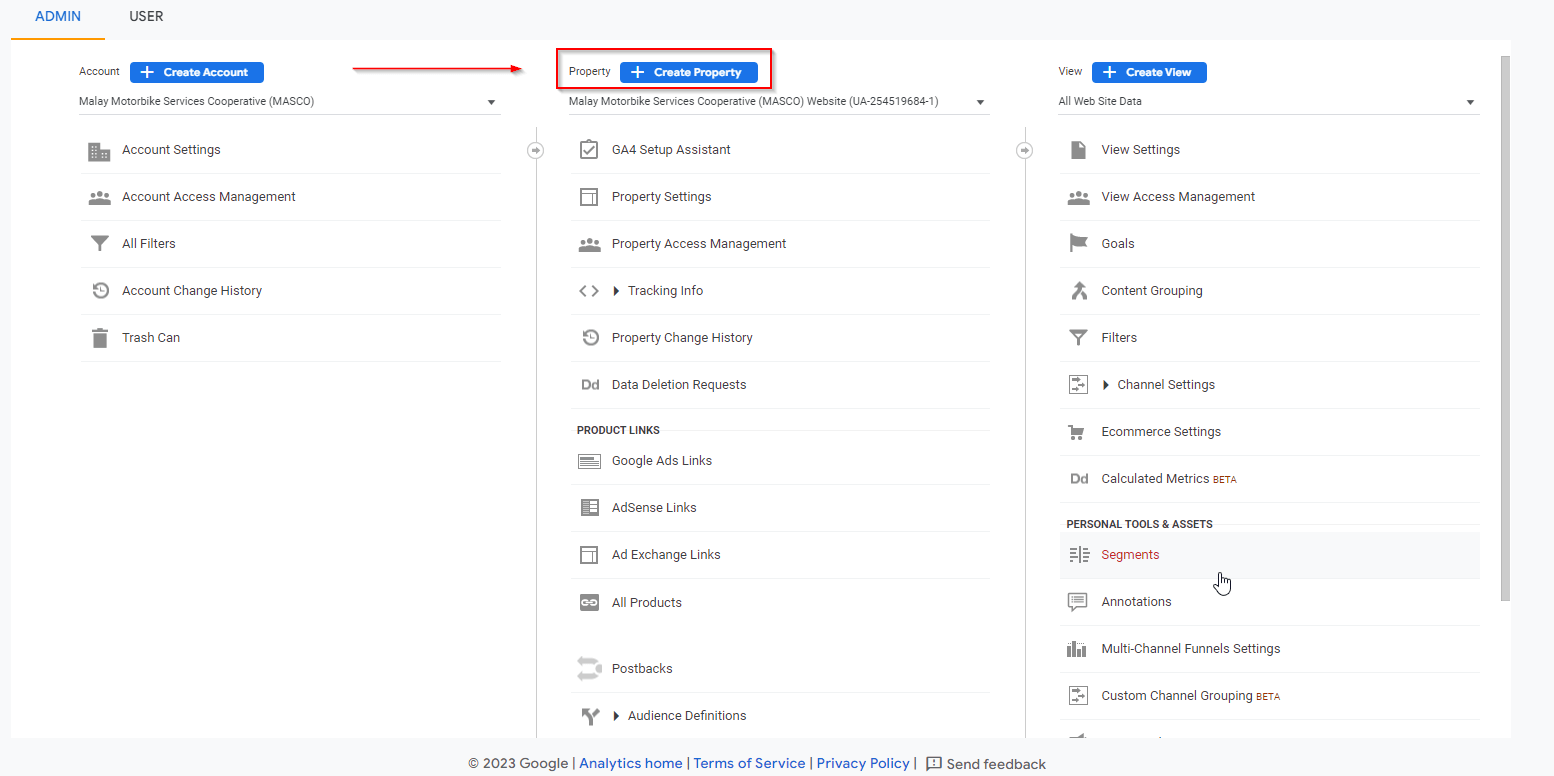
Task: Click the Annotations speech bubble icon
Action: tap(1078, 602)
